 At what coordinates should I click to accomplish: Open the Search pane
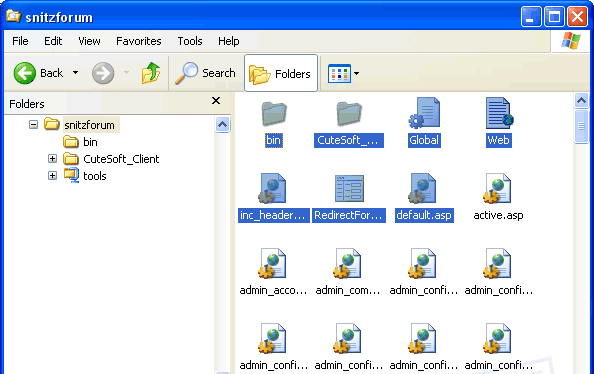point(205,73)
